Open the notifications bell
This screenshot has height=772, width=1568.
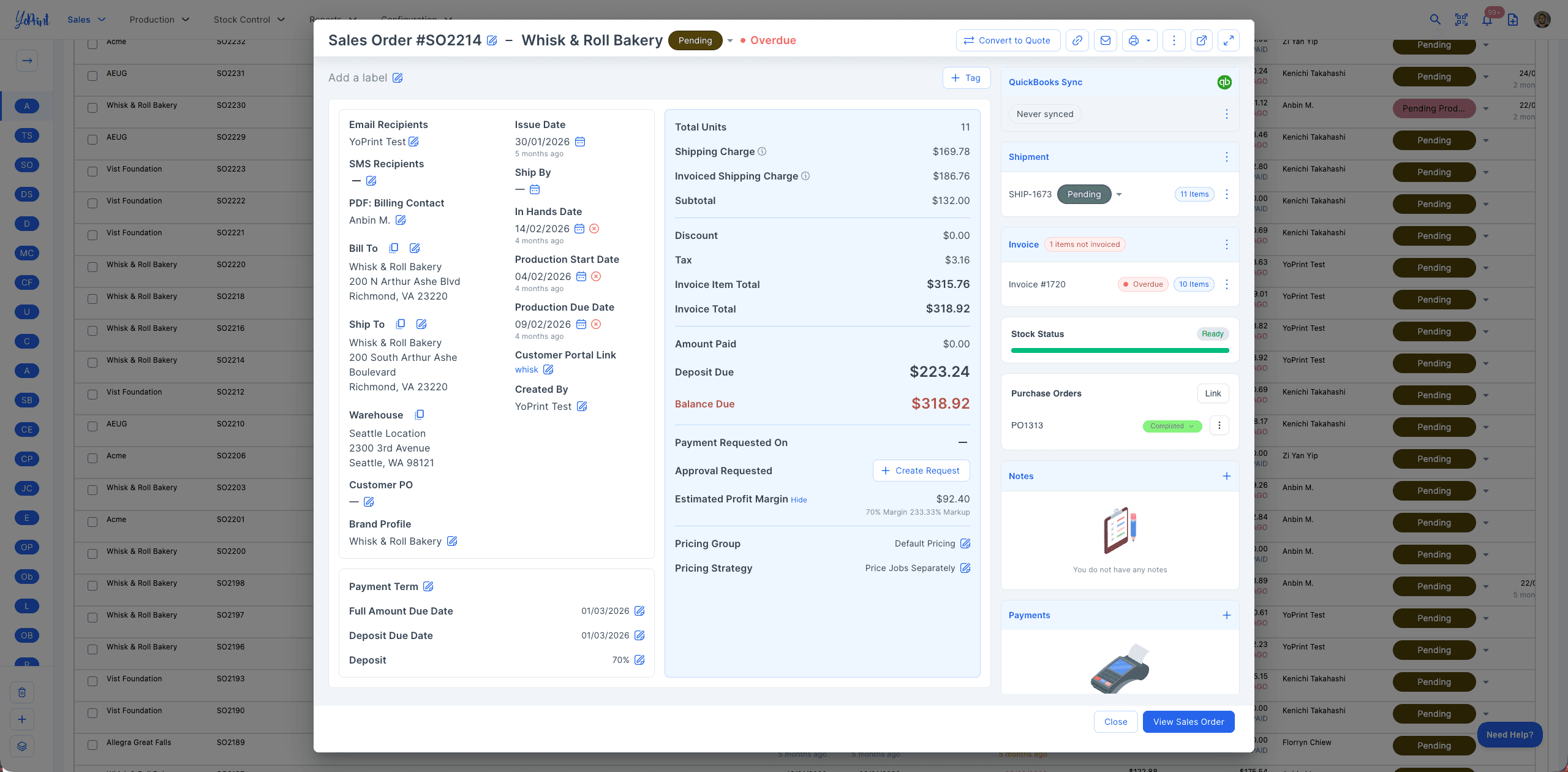tap(1487, 20)
